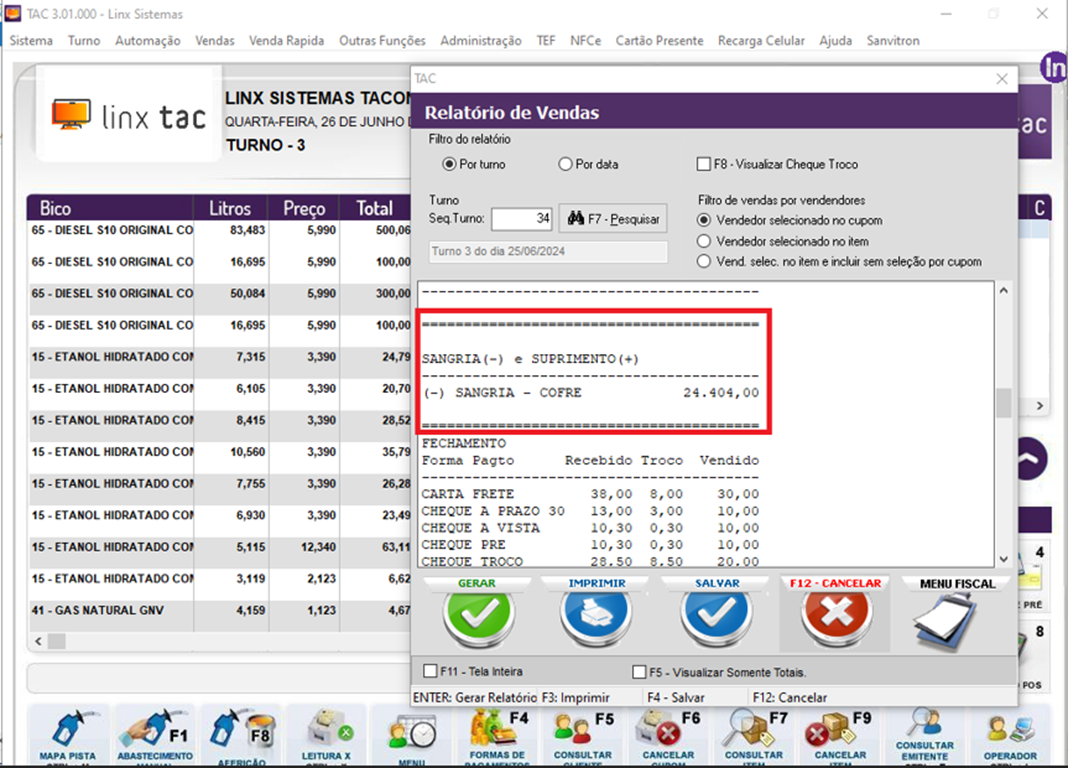Click sales table left scroll arrow

39,641
